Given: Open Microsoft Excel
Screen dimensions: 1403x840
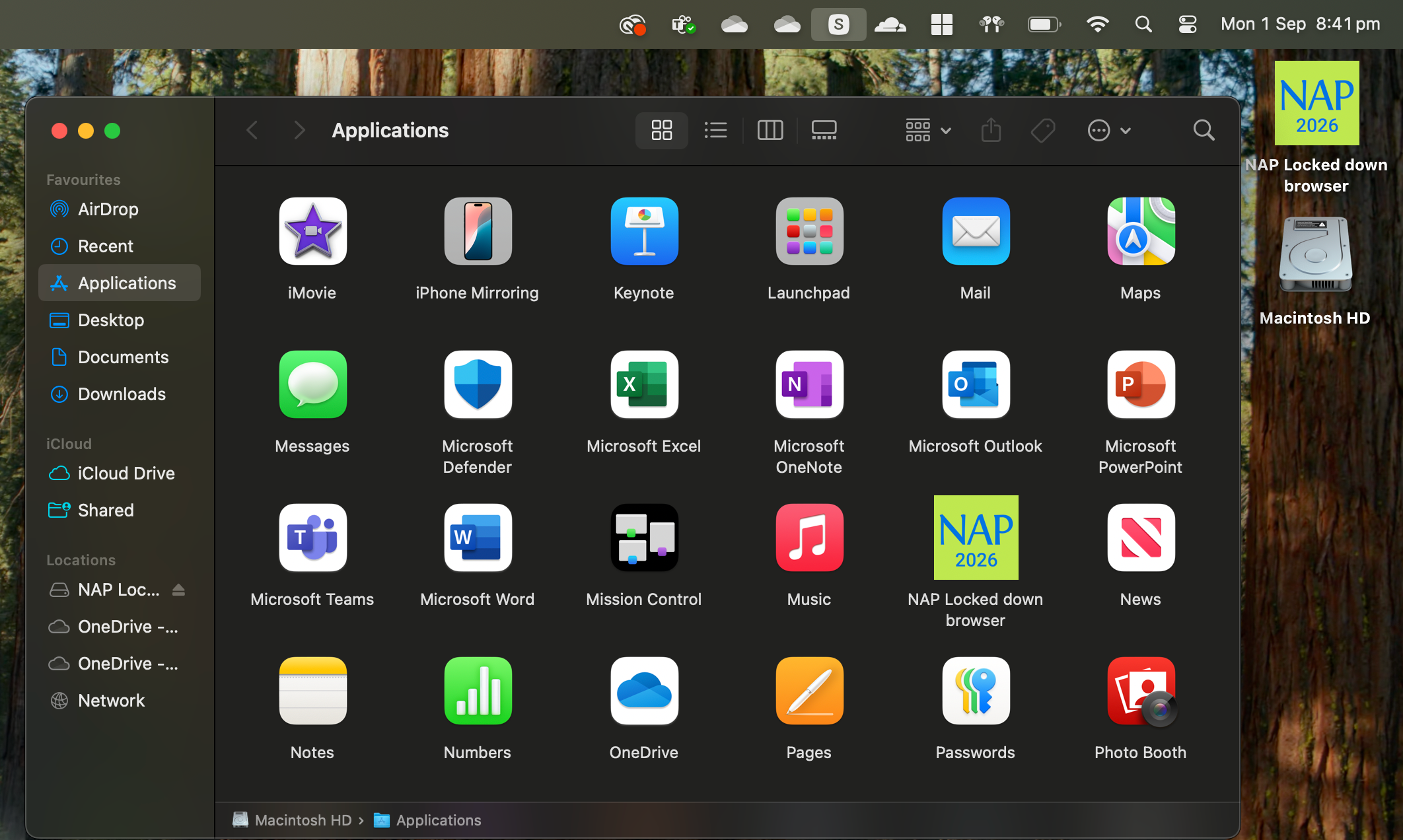Looking at the screenshot, I should pyautogui.click(x=644, y=385).
